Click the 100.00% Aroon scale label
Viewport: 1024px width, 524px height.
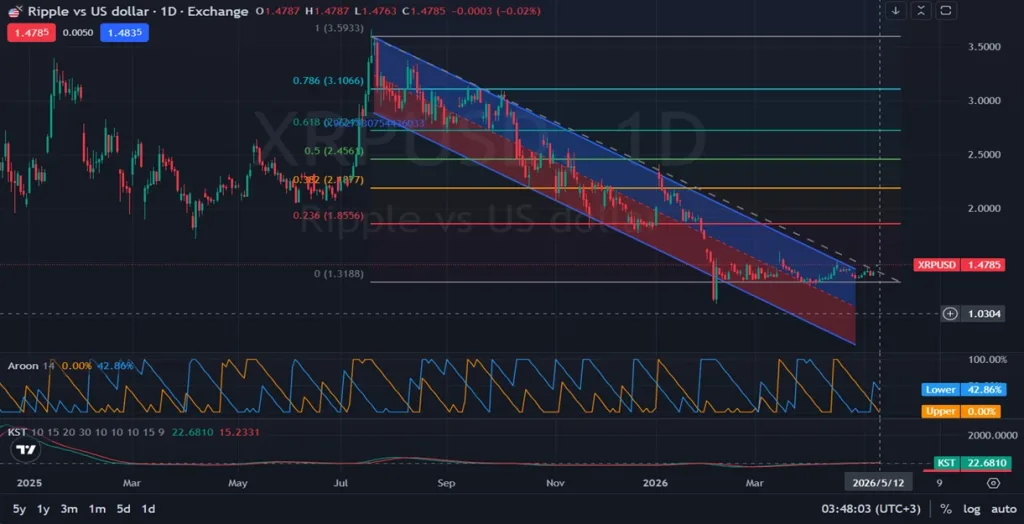[x=985, y=360]
